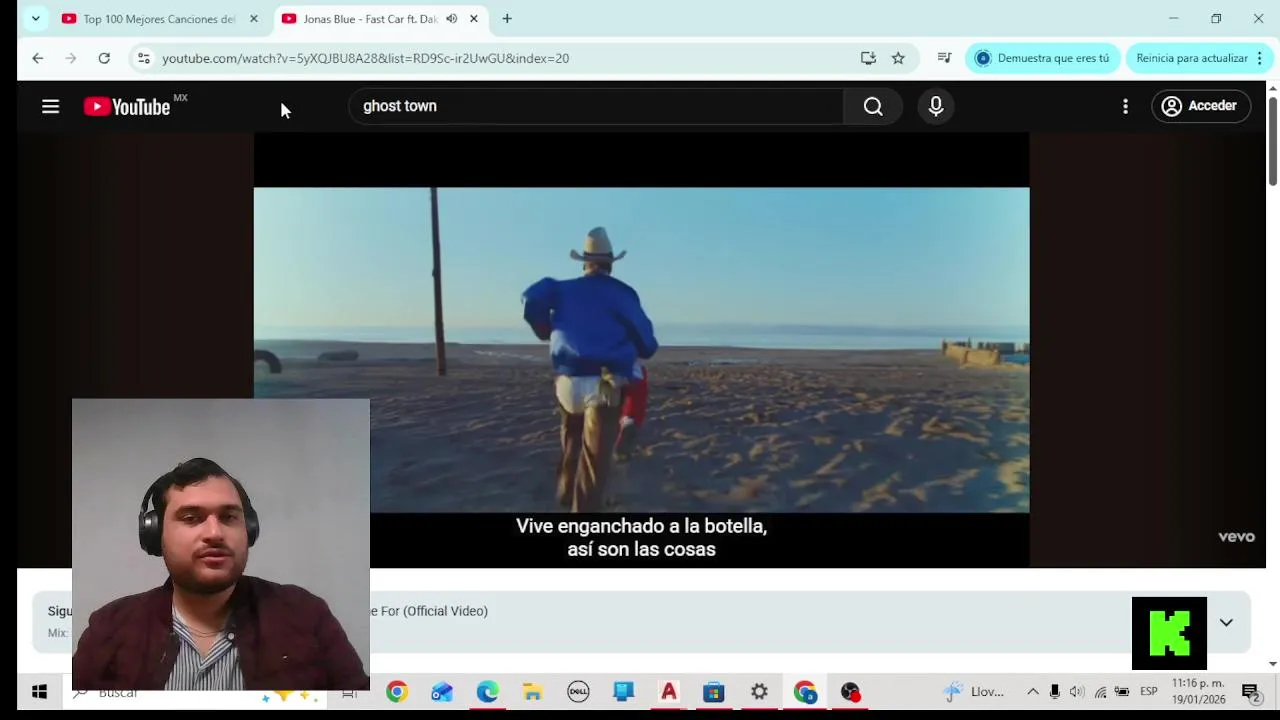This screenshot has height=720, width=1280.
Task: Bookmark this page with the star
Action: [x=898, y=58]
